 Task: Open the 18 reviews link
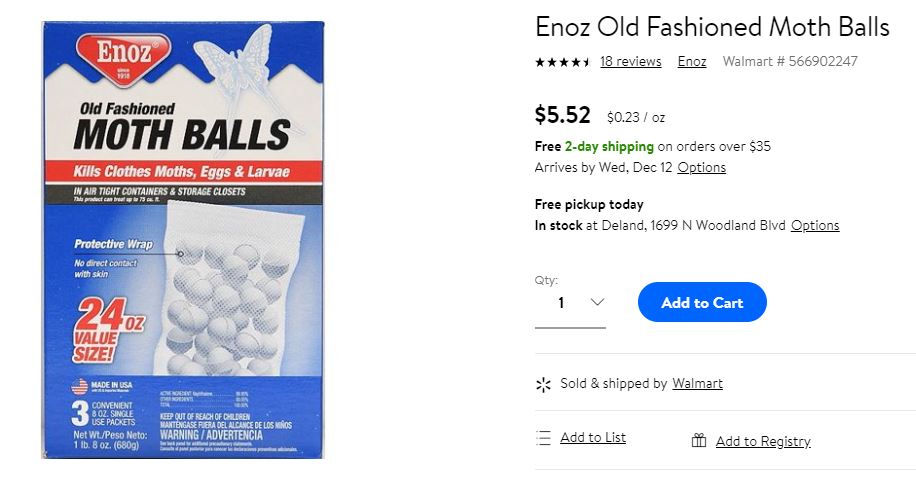(x=631, y=61)
